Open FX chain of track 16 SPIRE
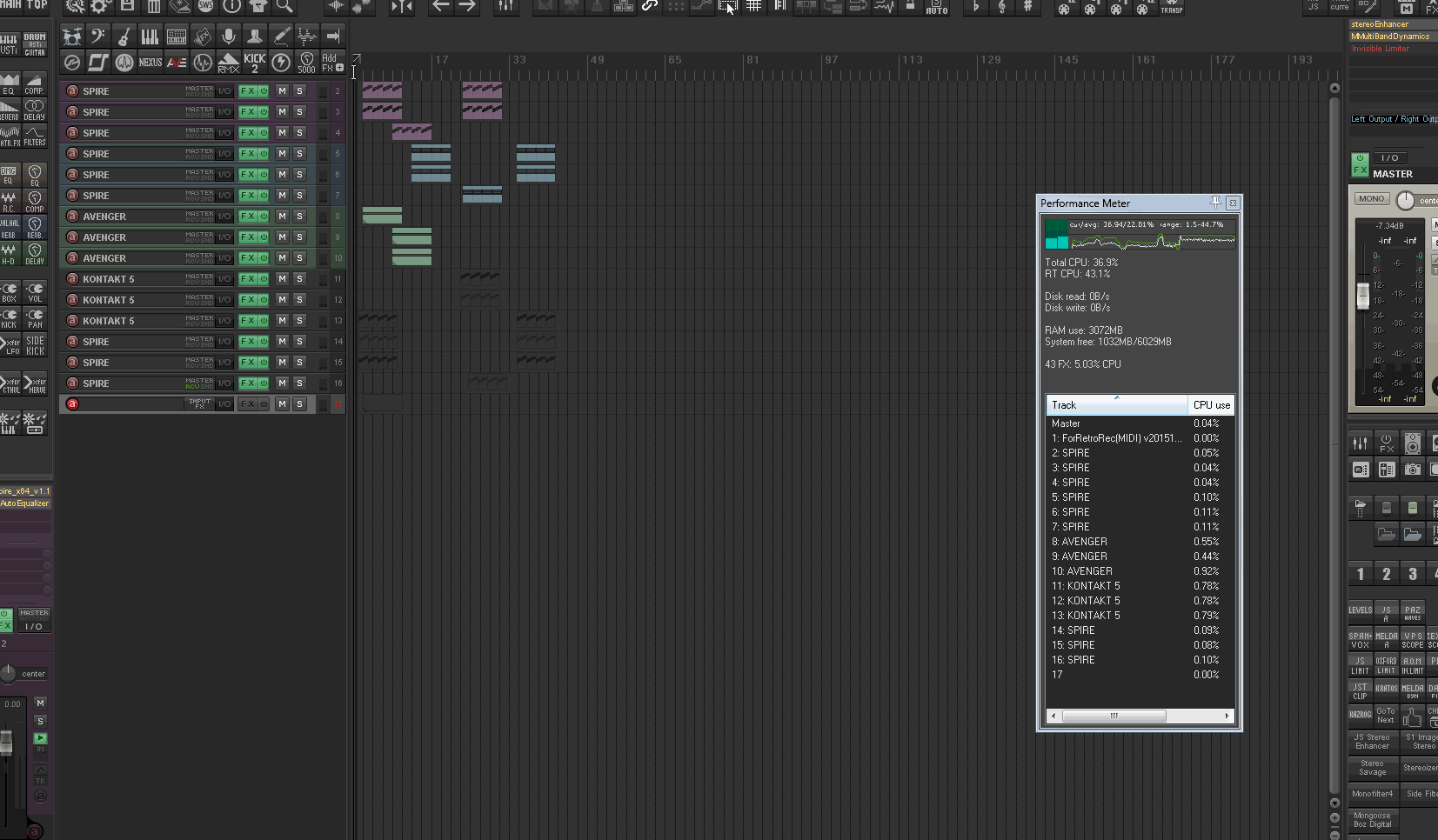 pyautogui.click(x=247, y=383)
